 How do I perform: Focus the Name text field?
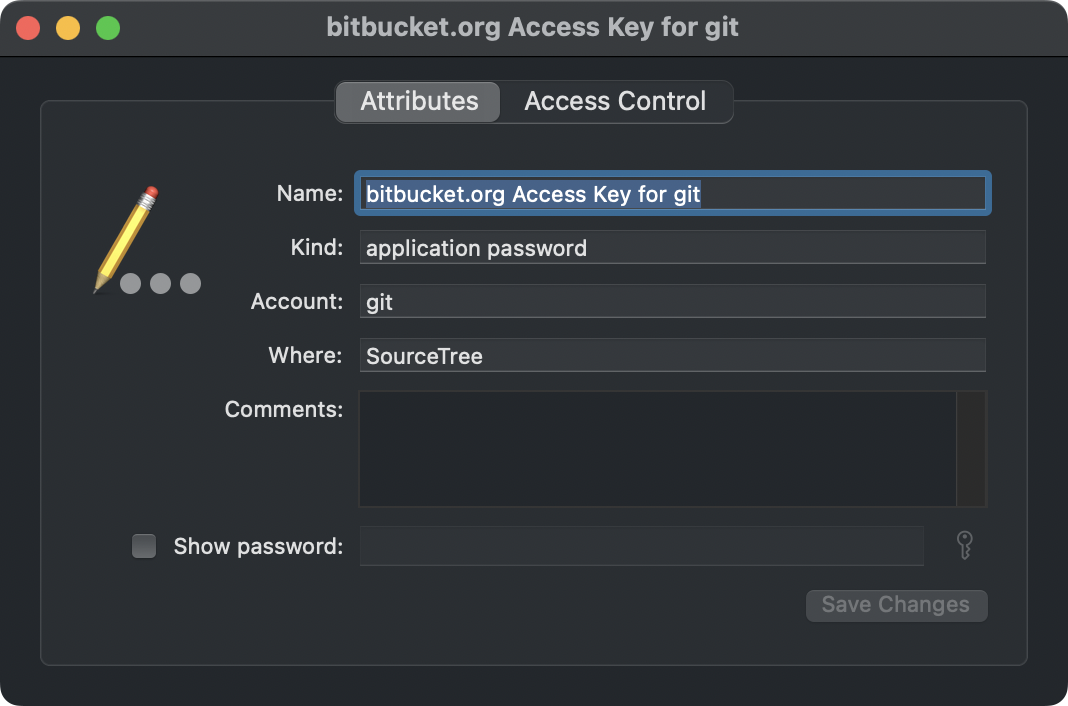click(x=672, y=194)
